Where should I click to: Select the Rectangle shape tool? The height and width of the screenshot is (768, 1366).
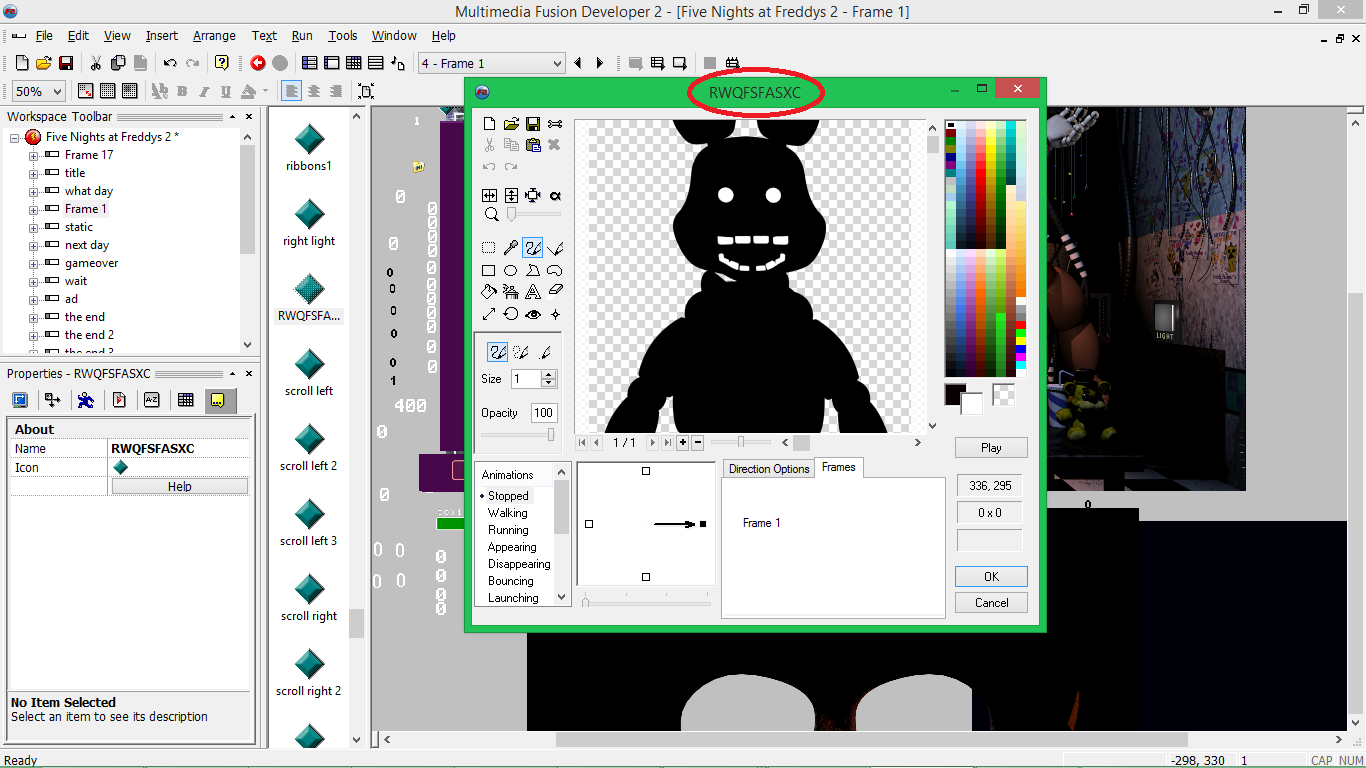489,270
